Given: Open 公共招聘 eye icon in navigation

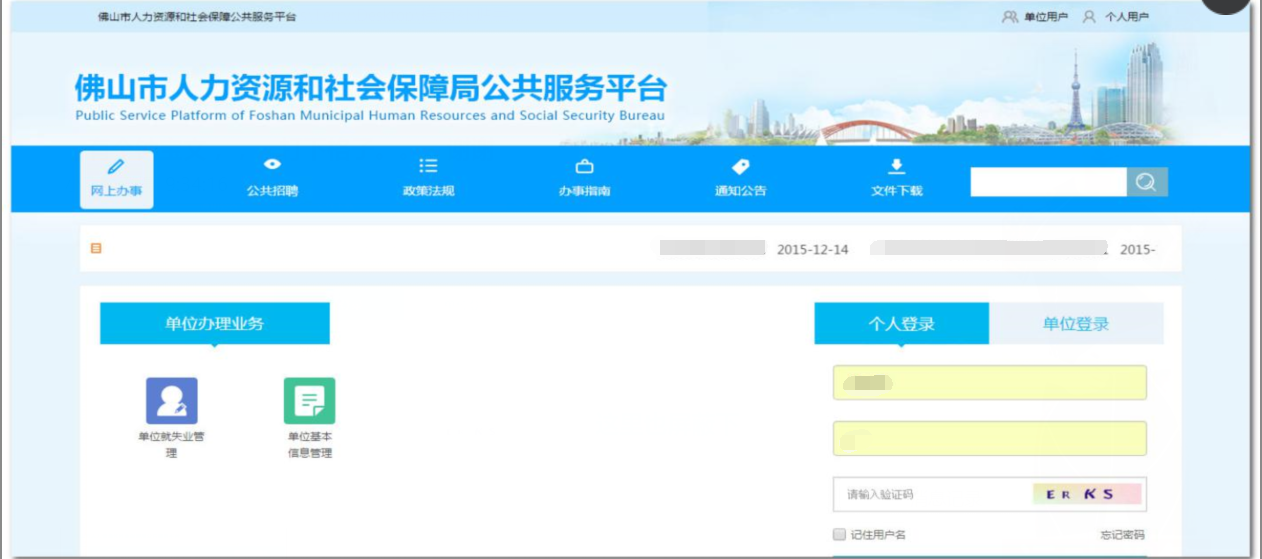Looking at the screenshot, I should click(272, 165).
